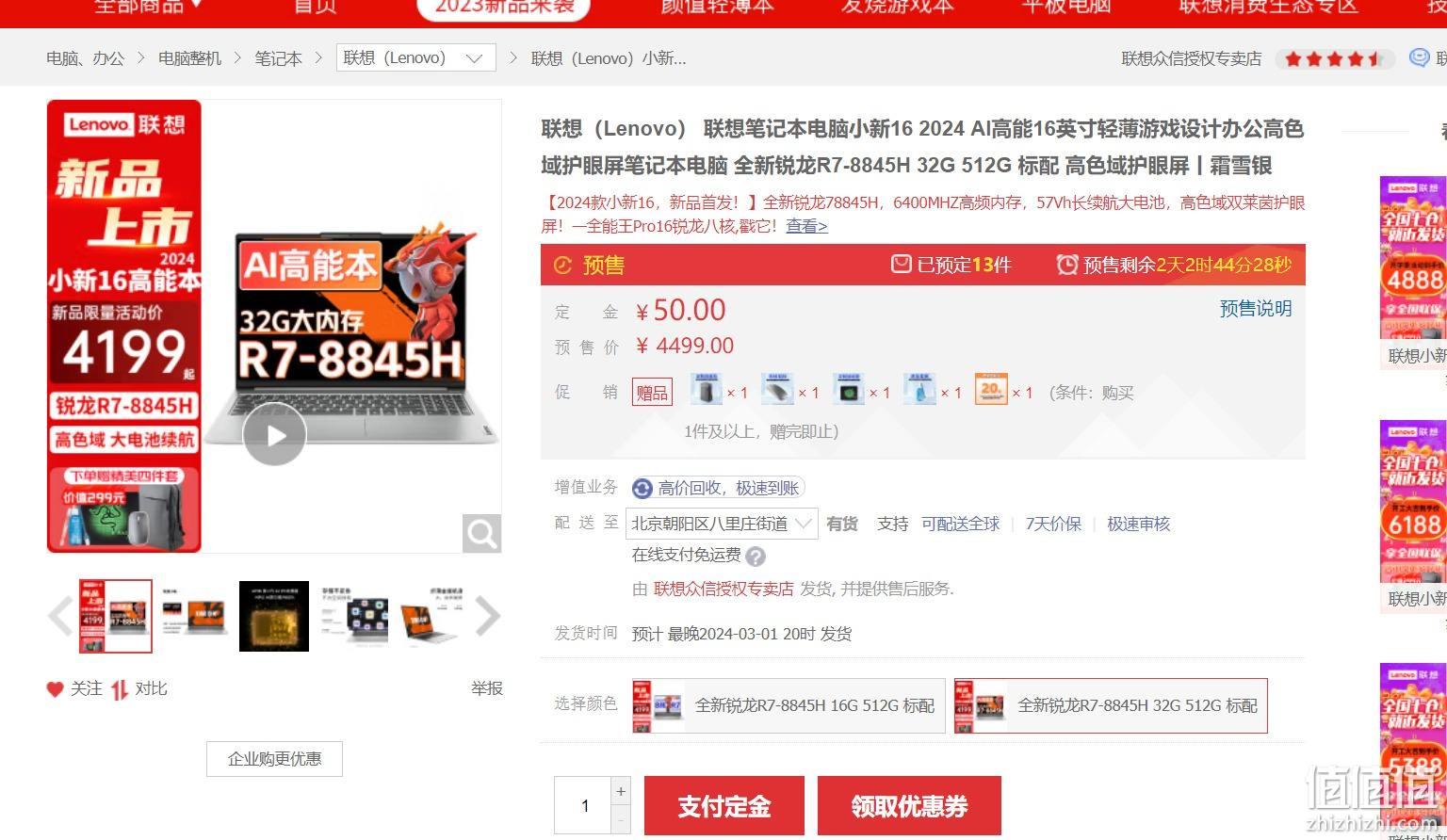Click the third mouse pad gift icon
The width and height of the screenshot is (1447, 840).
click(849, 389)
